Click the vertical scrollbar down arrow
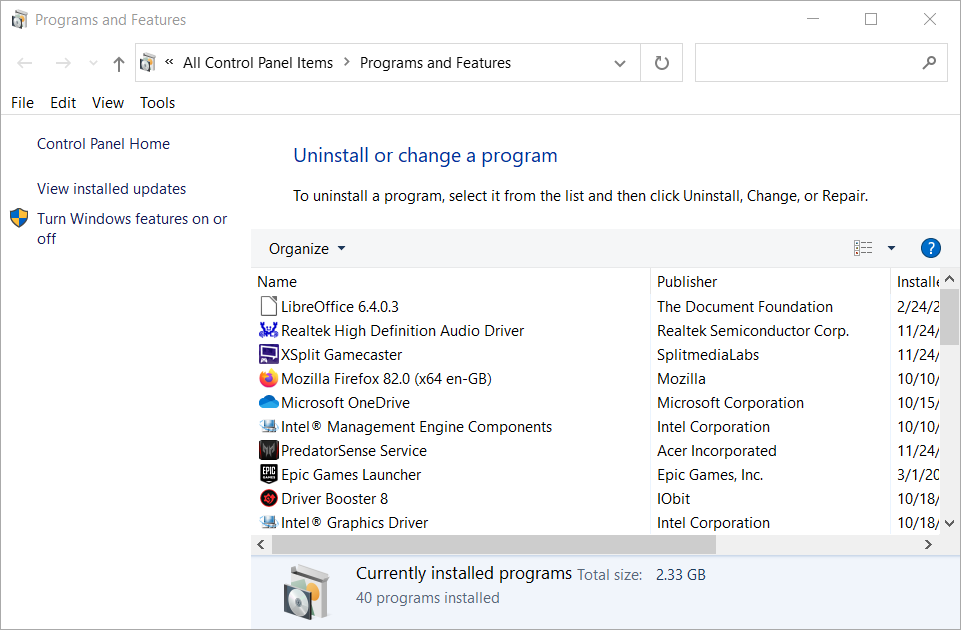Image resolution: width=961 pixels, height=630 pixels. coord(949,523)
